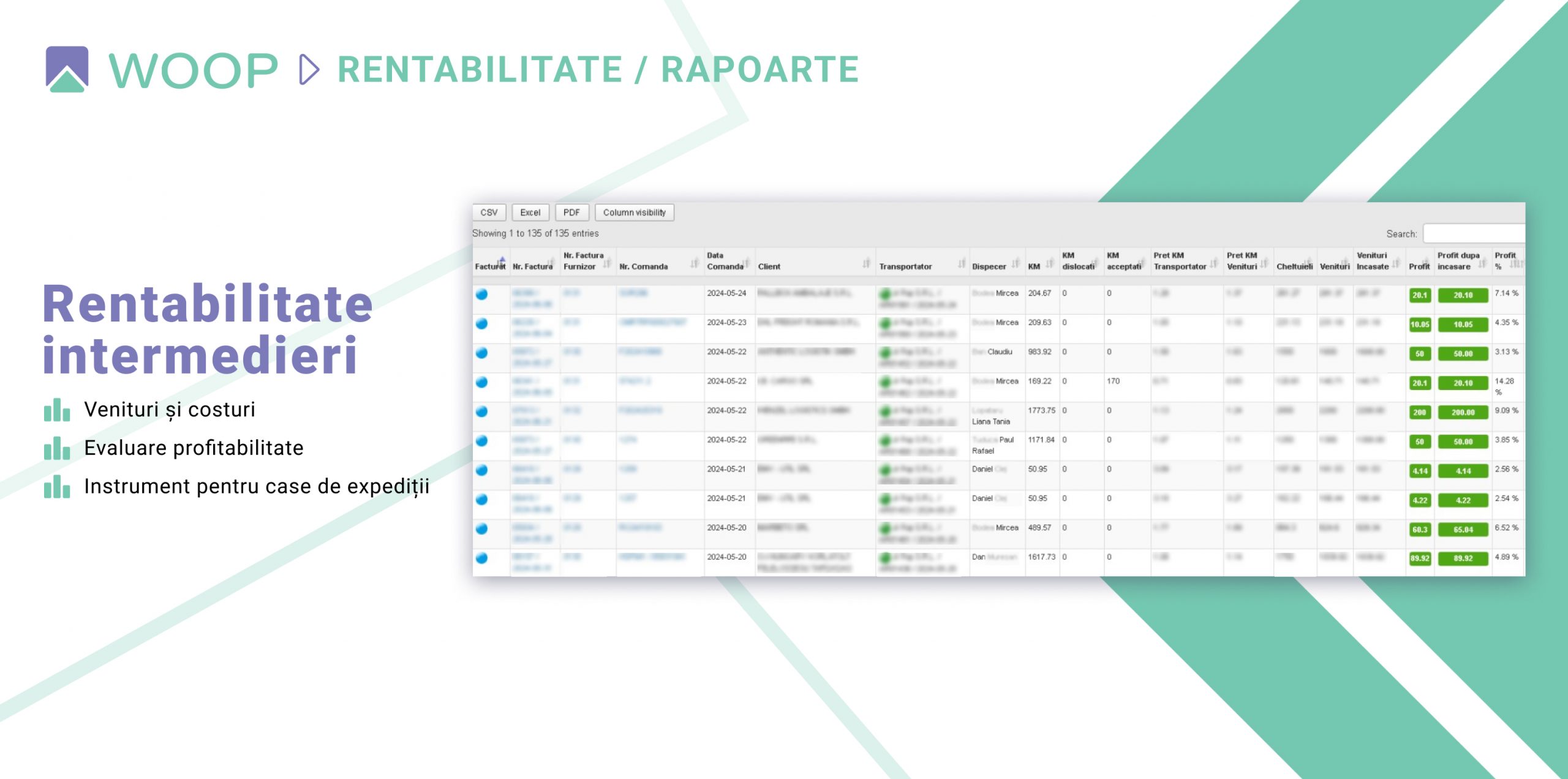Click blue status dot in 14.28 % row
This screenshot has height=779, width=1568.
(482, 382)
